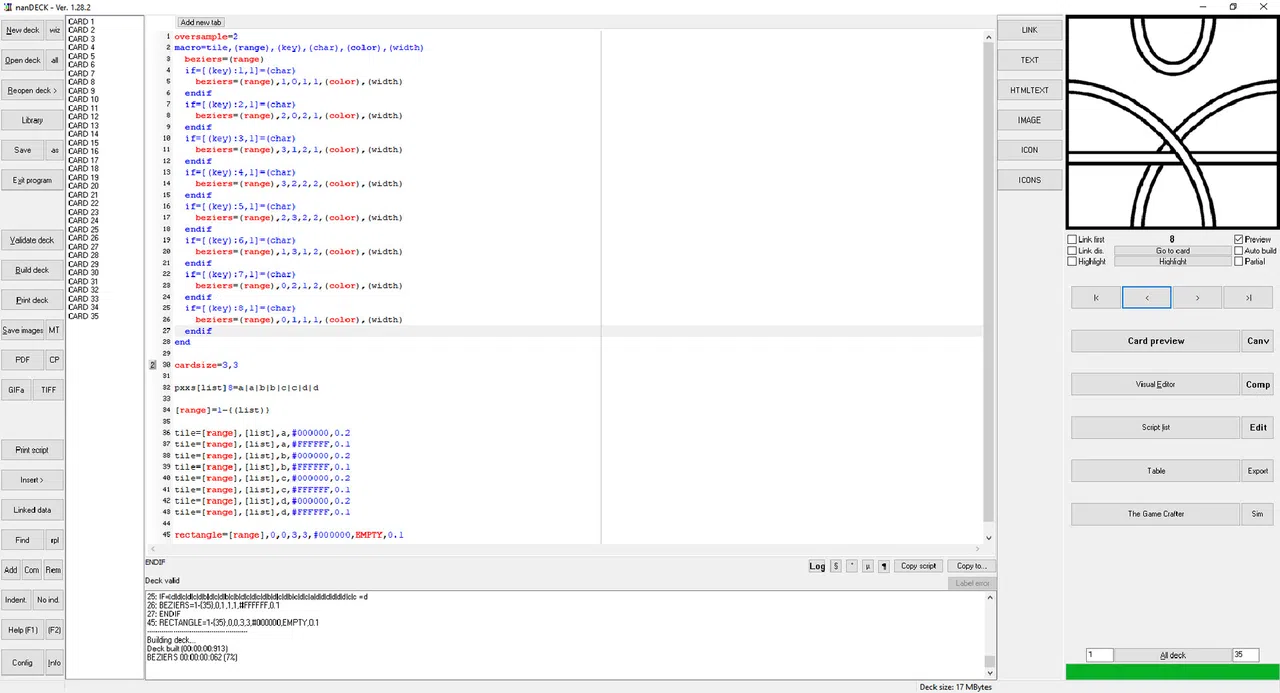Click the starting card number field '1'

[x=1099, y=655]
